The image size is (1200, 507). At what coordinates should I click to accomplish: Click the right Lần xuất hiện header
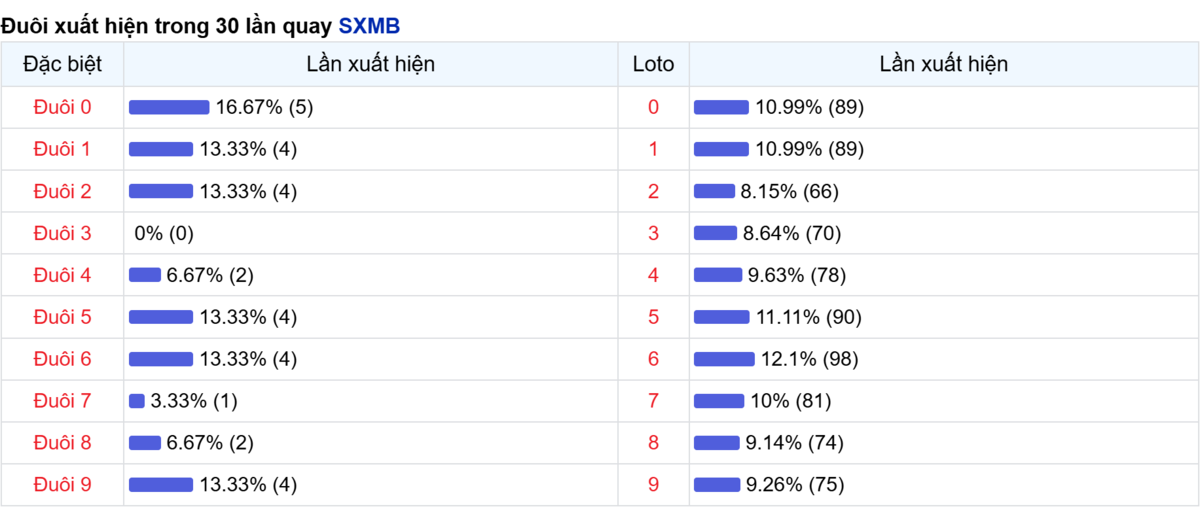pos(944,64)
